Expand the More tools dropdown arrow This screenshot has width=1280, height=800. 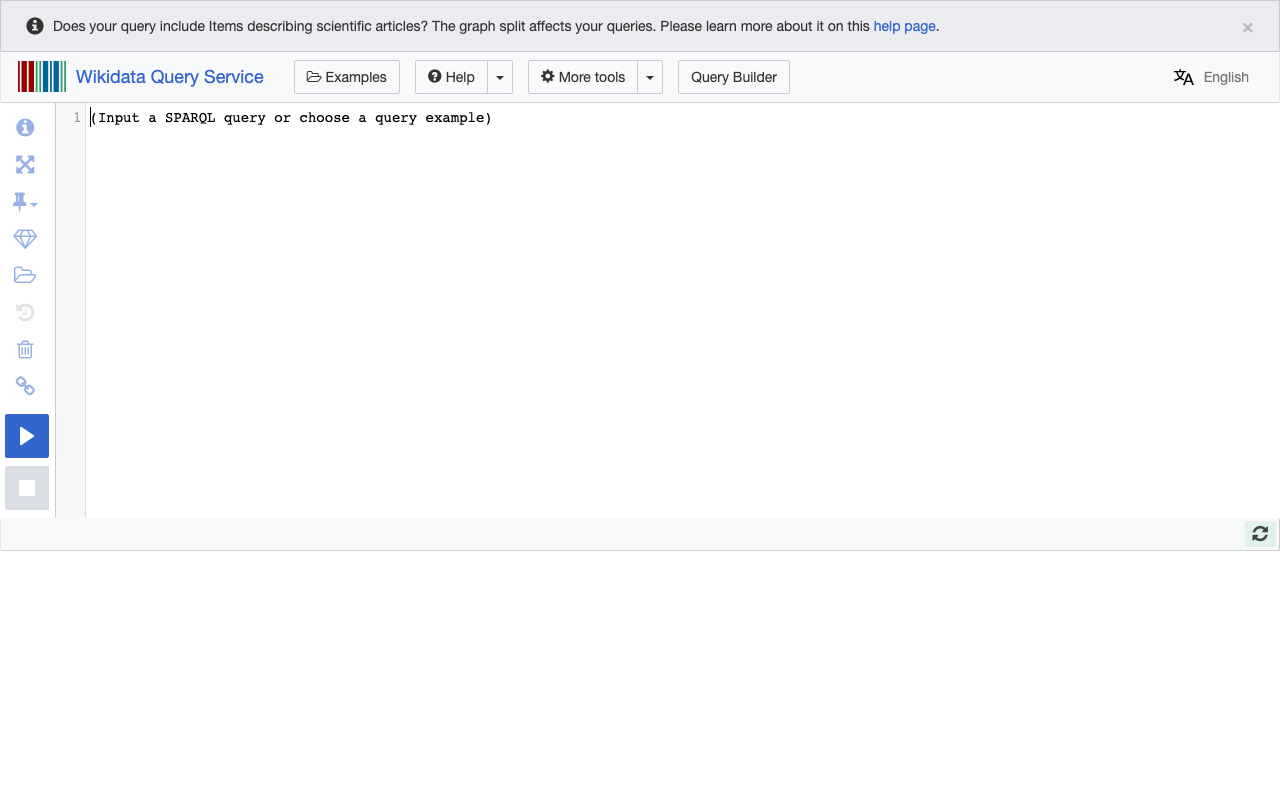point(649,77)
